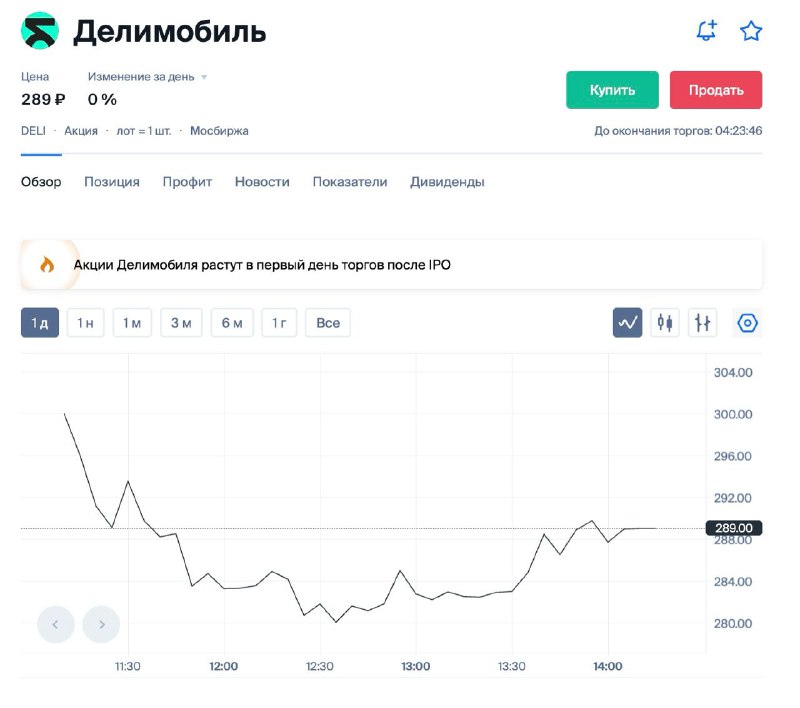Enable the Все chart period
800x708 pixels.
click(327, 322)
